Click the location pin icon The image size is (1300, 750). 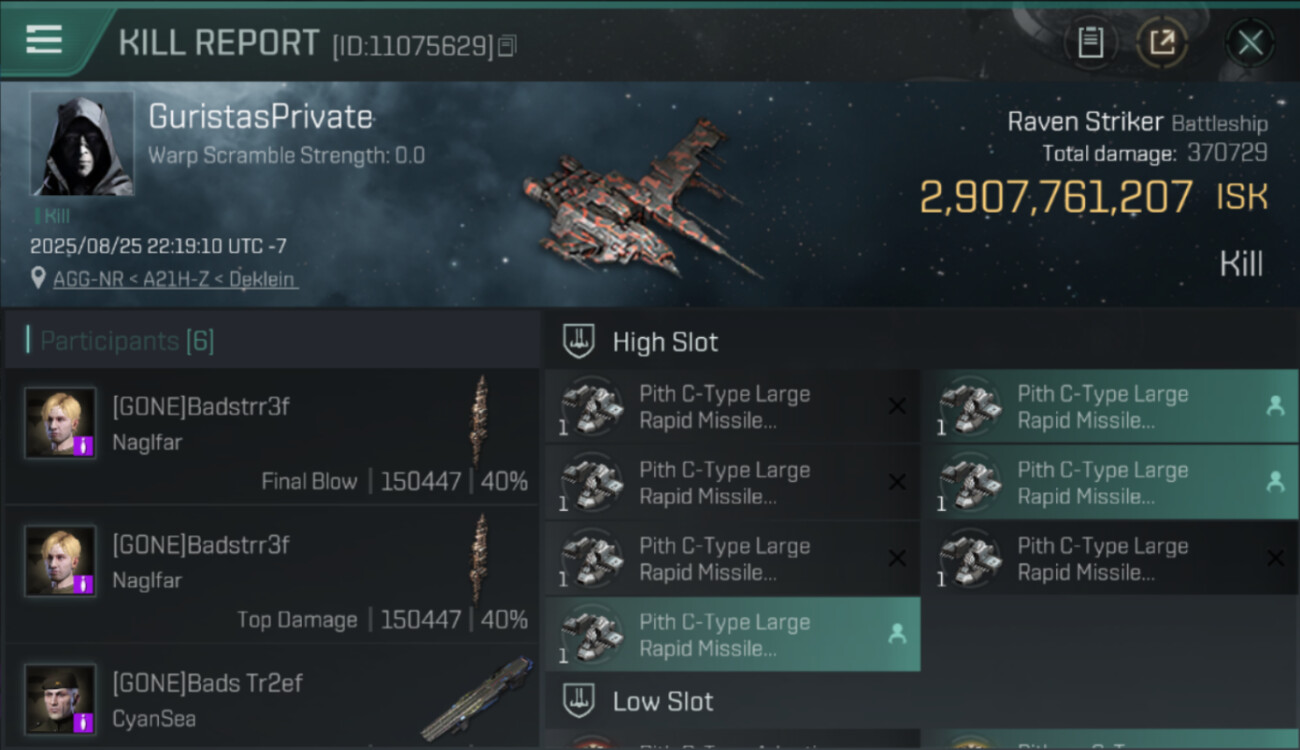pos(38,279)
